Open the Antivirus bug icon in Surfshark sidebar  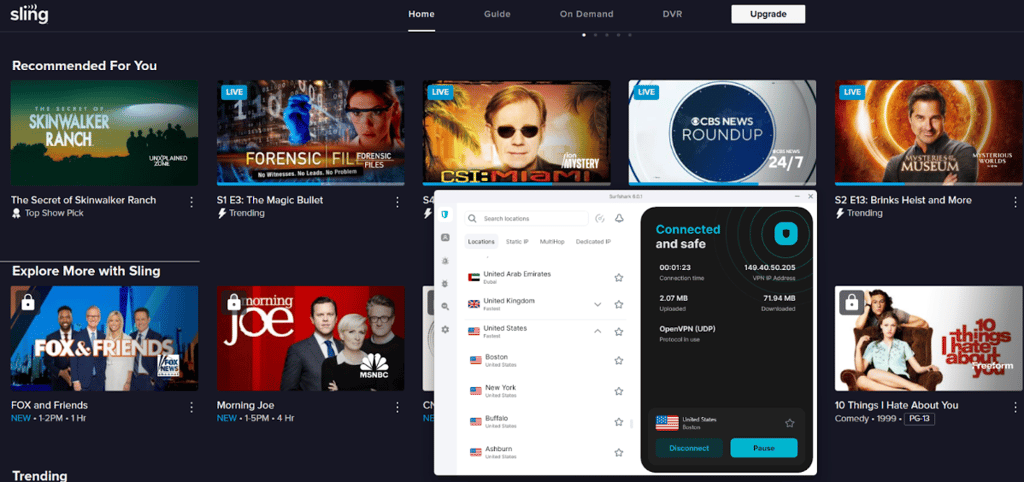tap(445, 283)
